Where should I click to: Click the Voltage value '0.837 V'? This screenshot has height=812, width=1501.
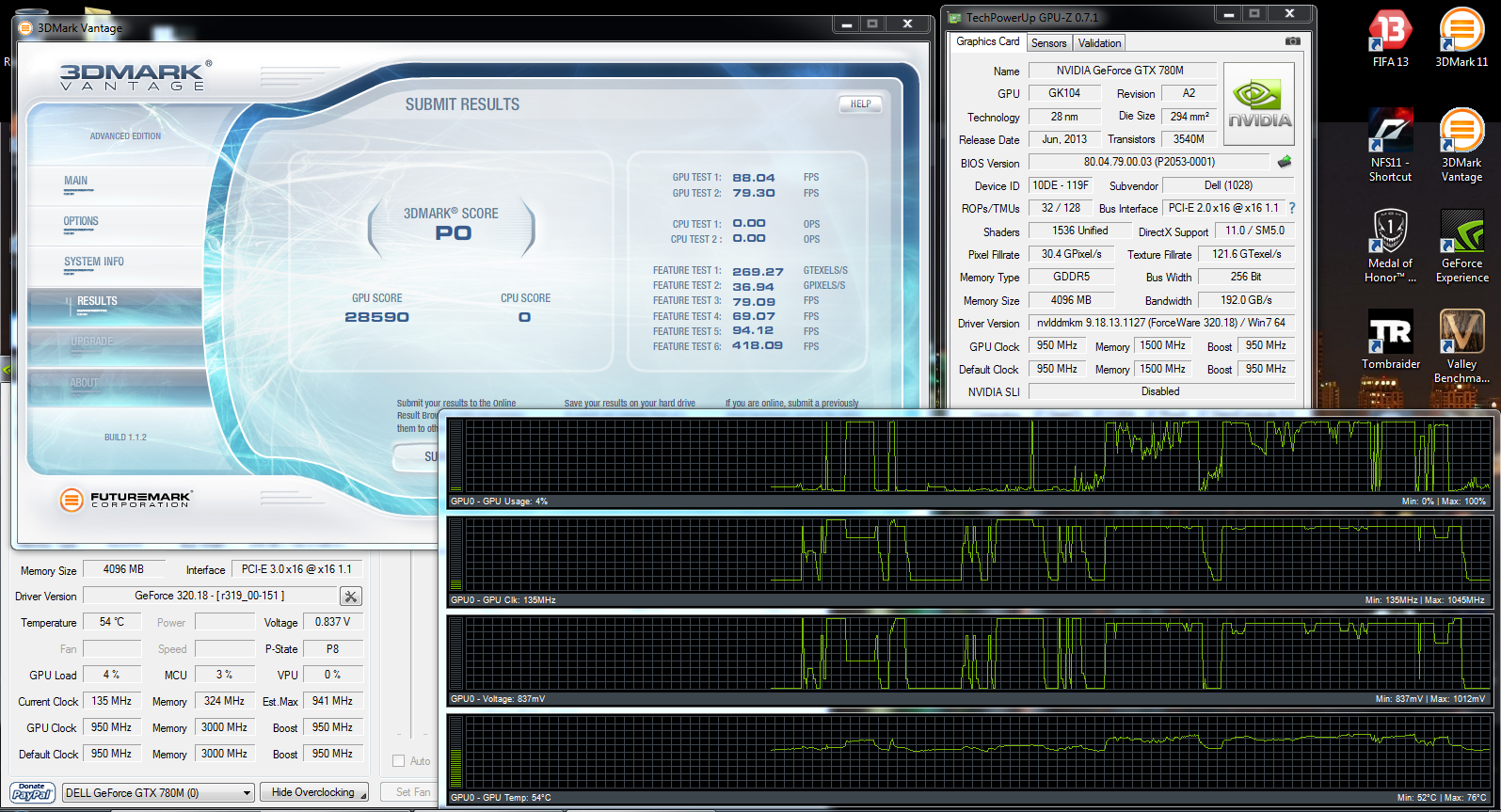(x=332, y=622)
